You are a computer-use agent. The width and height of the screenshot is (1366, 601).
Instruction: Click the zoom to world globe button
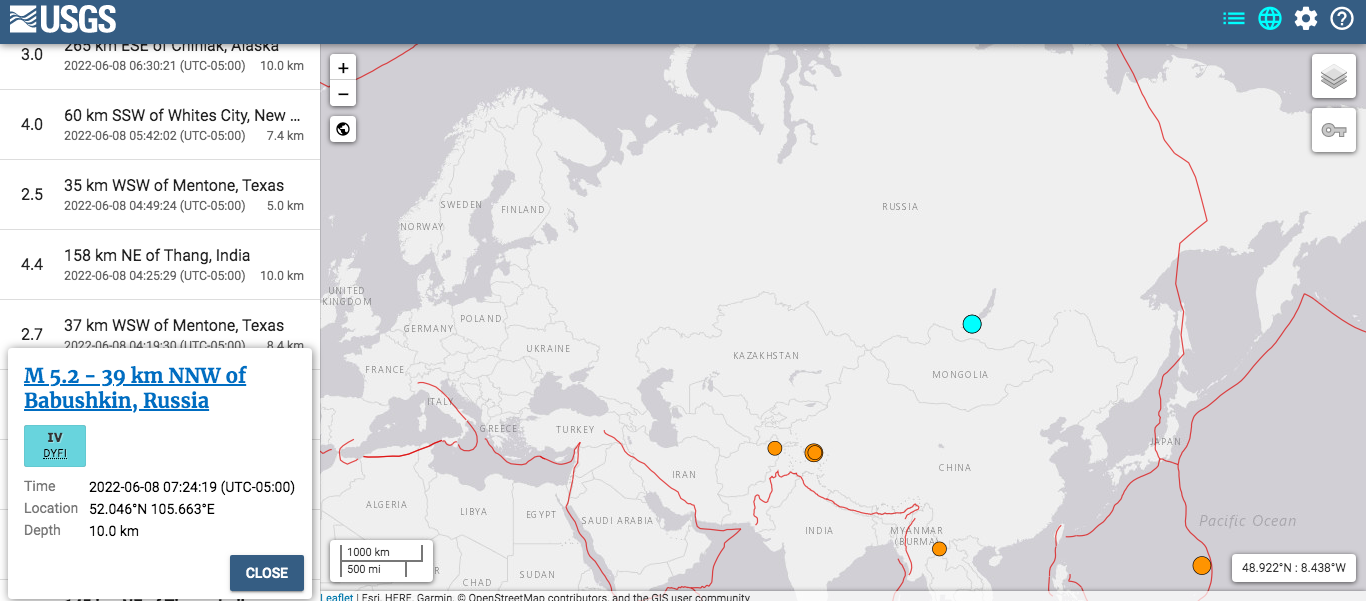(x=343, y=129)
